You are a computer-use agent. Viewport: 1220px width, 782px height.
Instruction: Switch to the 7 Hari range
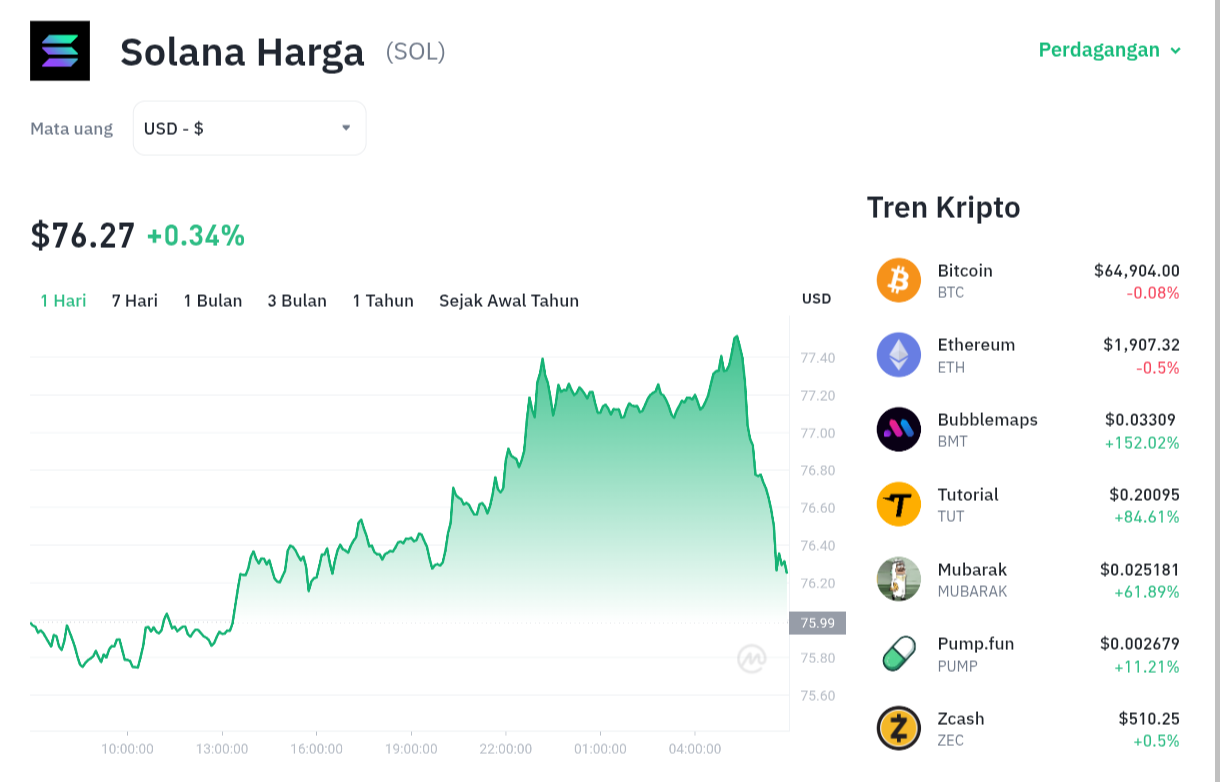point(135,300)
